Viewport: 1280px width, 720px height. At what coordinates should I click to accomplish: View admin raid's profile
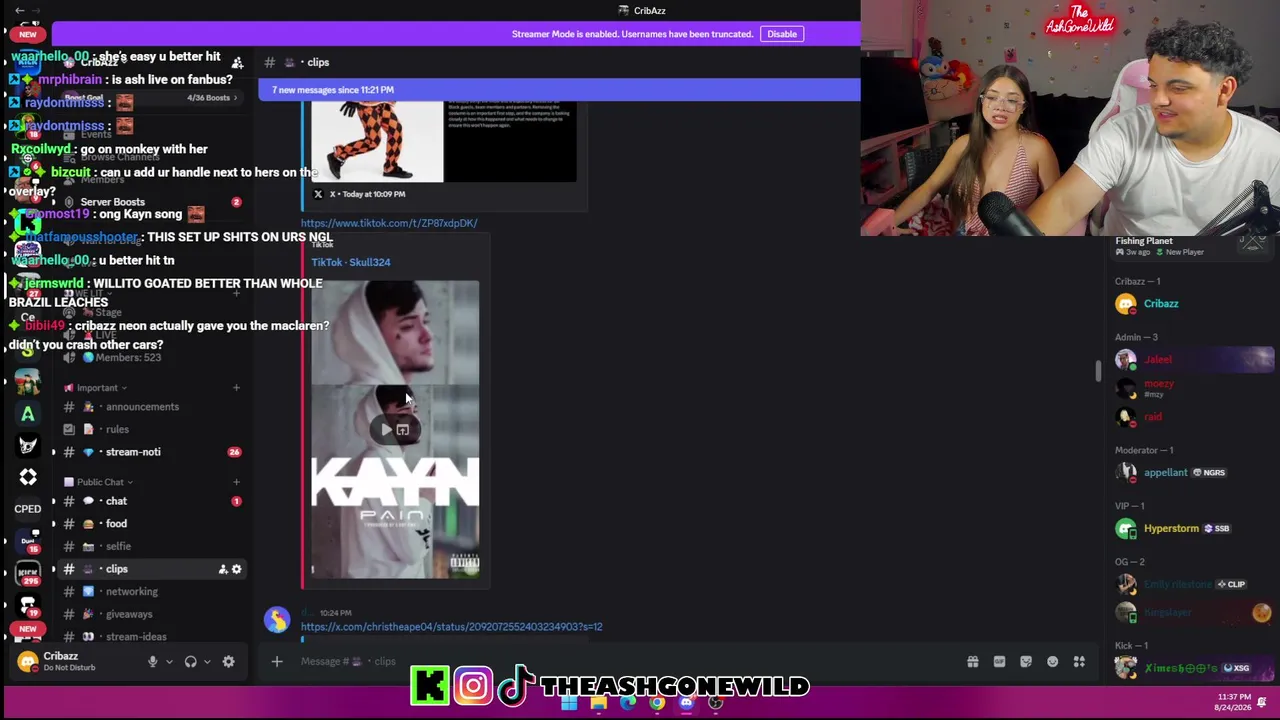point(1194,417)
